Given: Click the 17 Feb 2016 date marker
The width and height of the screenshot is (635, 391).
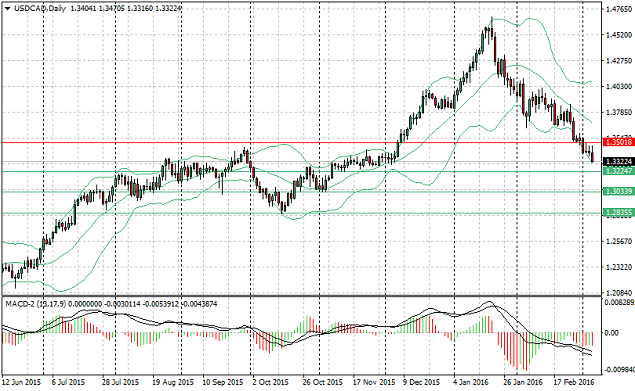Looking at the screenshot, I should 573,382.
